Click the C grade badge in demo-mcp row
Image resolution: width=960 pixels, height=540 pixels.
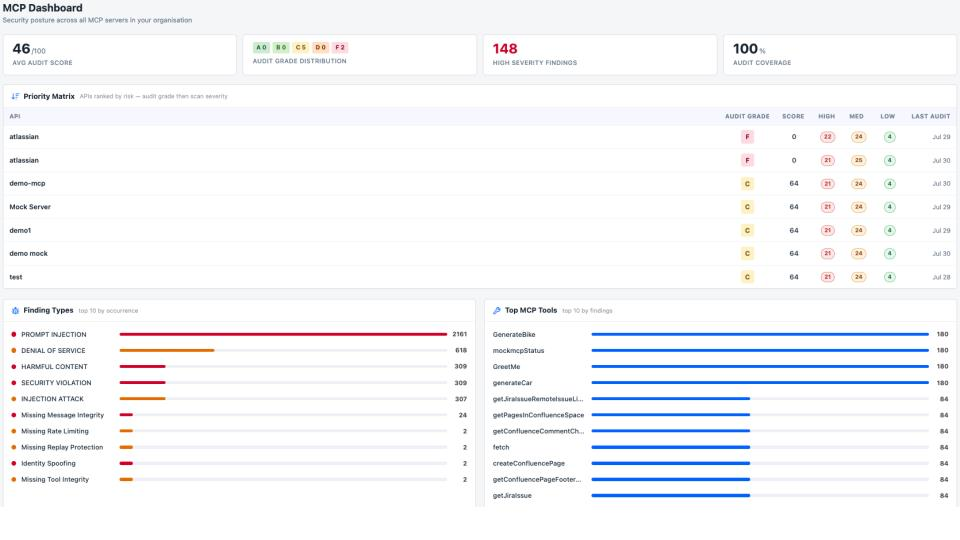coord(747,184)
